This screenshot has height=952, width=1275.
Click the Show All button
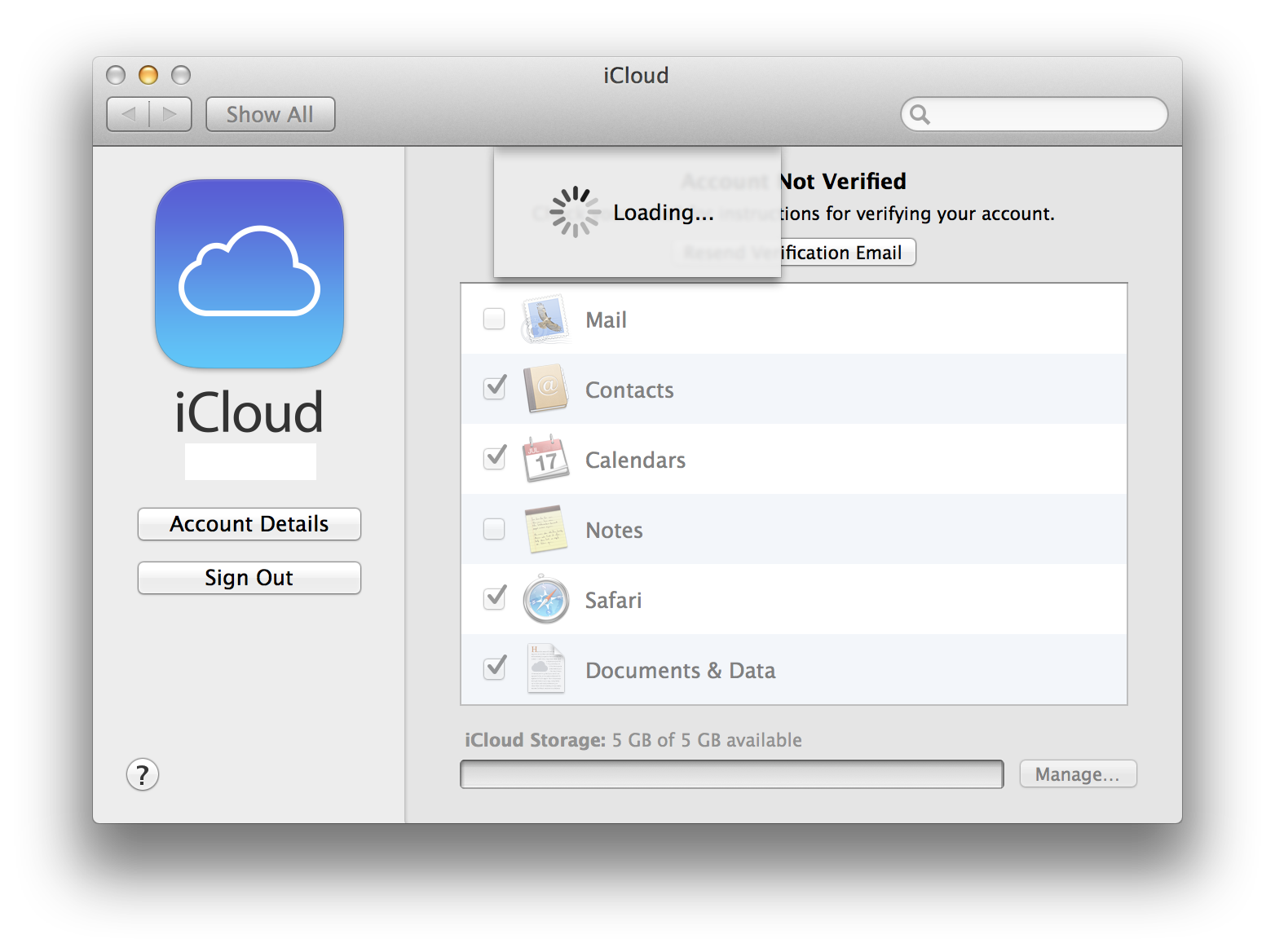[270, 114]
